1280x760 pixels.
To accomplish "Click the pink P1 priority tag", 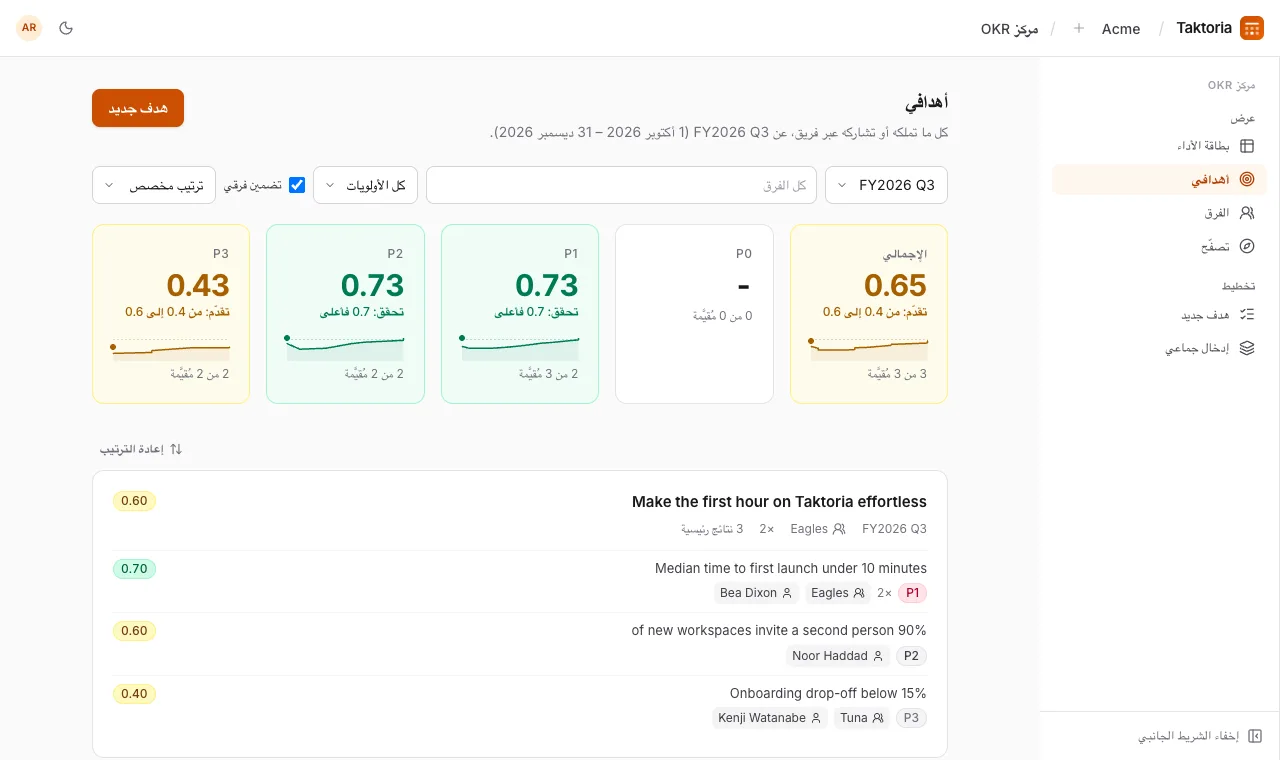I will (x=912, y=593).
